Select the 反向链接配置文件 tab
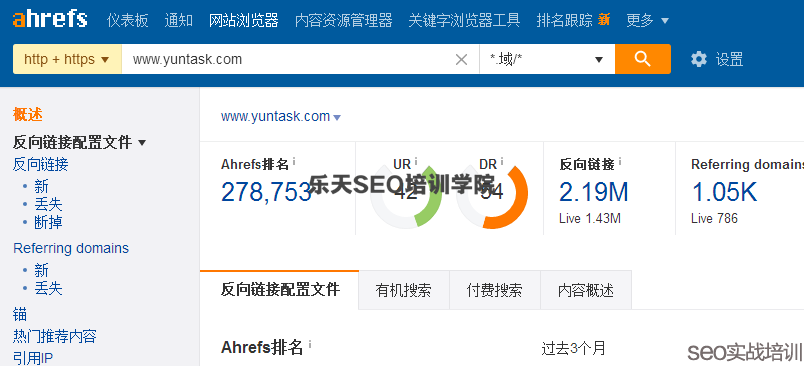 coord(280,290)
